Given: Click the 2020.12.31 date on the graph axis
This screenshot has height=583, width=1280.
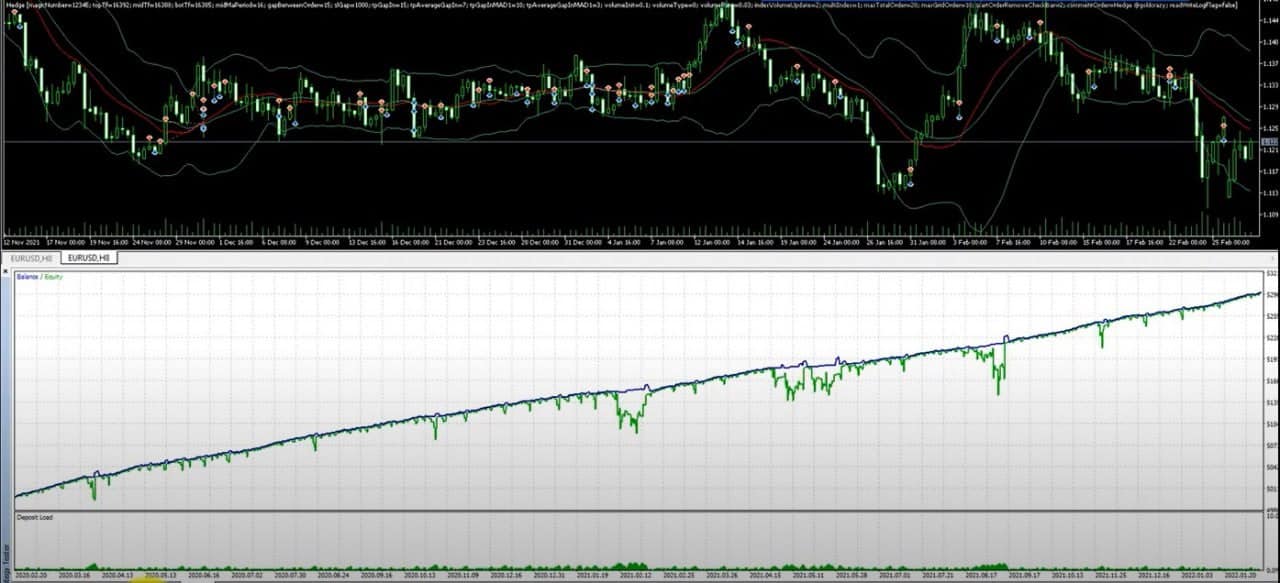Looking at the screenshot, I should tap(549, 576).
